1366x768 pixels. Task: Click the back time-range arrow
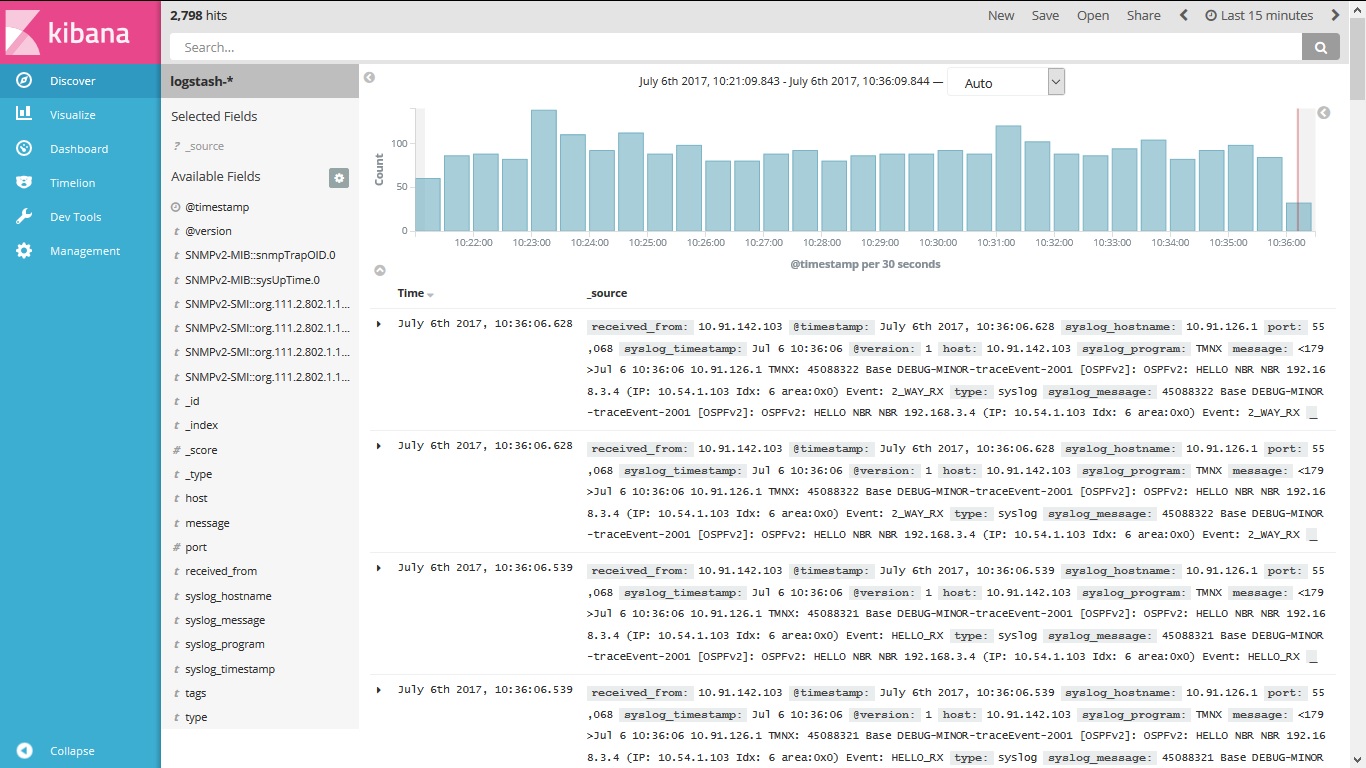pyautogui.click(x=1184, y=15)
